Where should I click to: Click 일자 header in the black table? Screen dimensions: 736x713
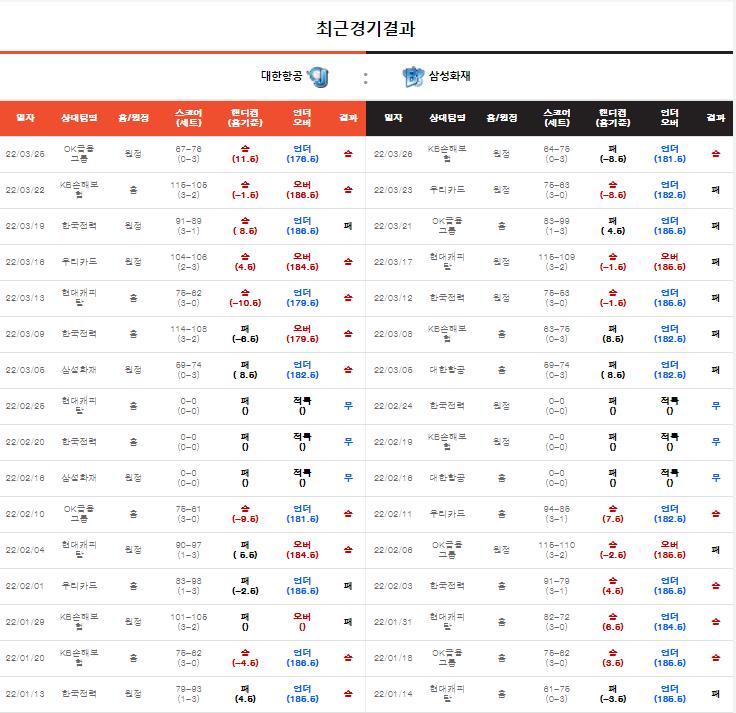click(x=393, y=118)
